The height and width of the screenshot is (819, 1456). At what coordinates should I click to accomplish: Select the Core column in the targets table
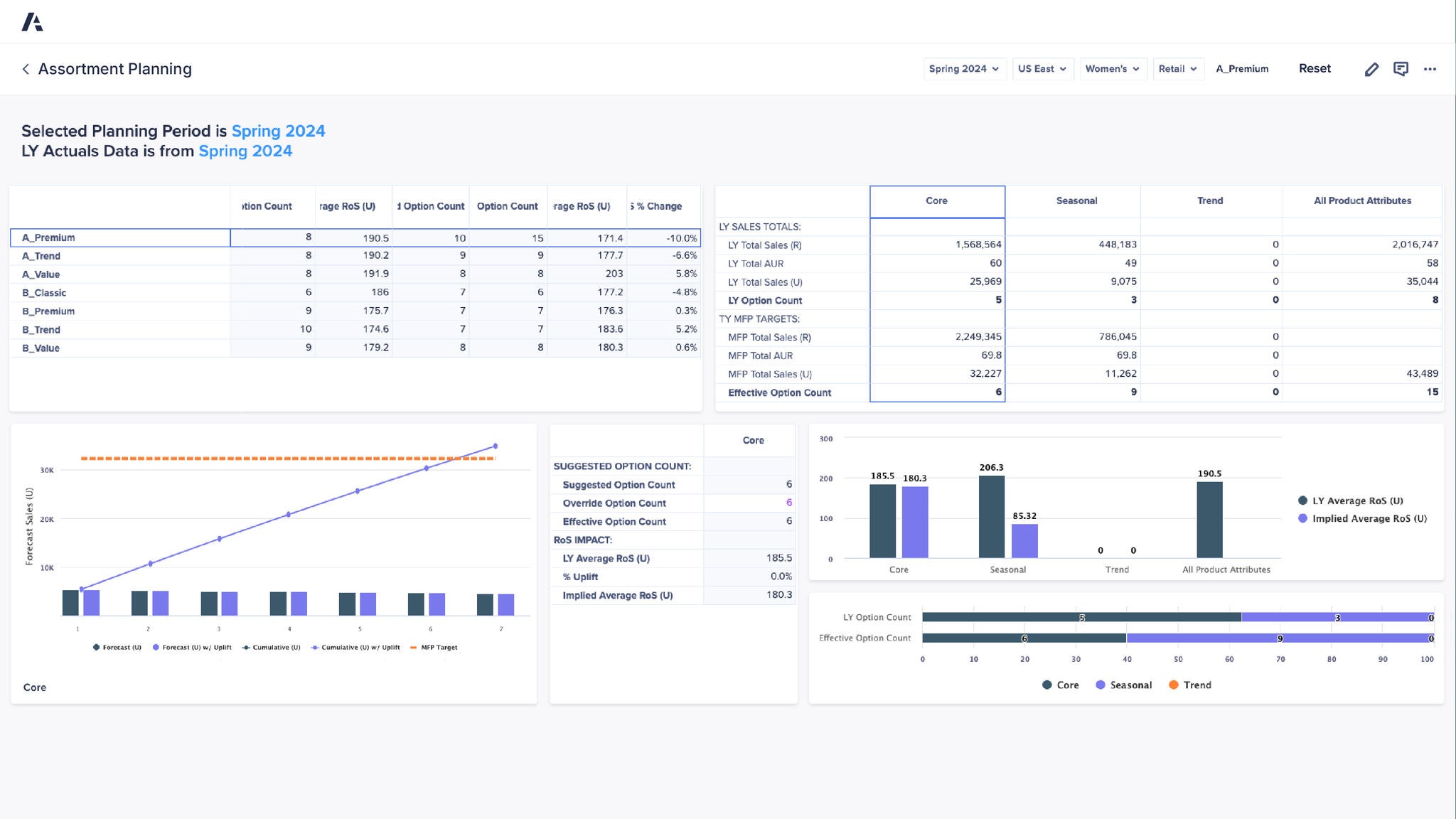click(937, 200)
